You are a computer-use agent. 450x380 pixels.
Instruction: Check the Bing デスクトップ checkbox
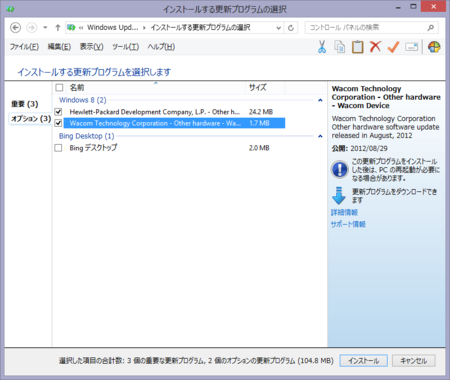click(x=58, y=148)
